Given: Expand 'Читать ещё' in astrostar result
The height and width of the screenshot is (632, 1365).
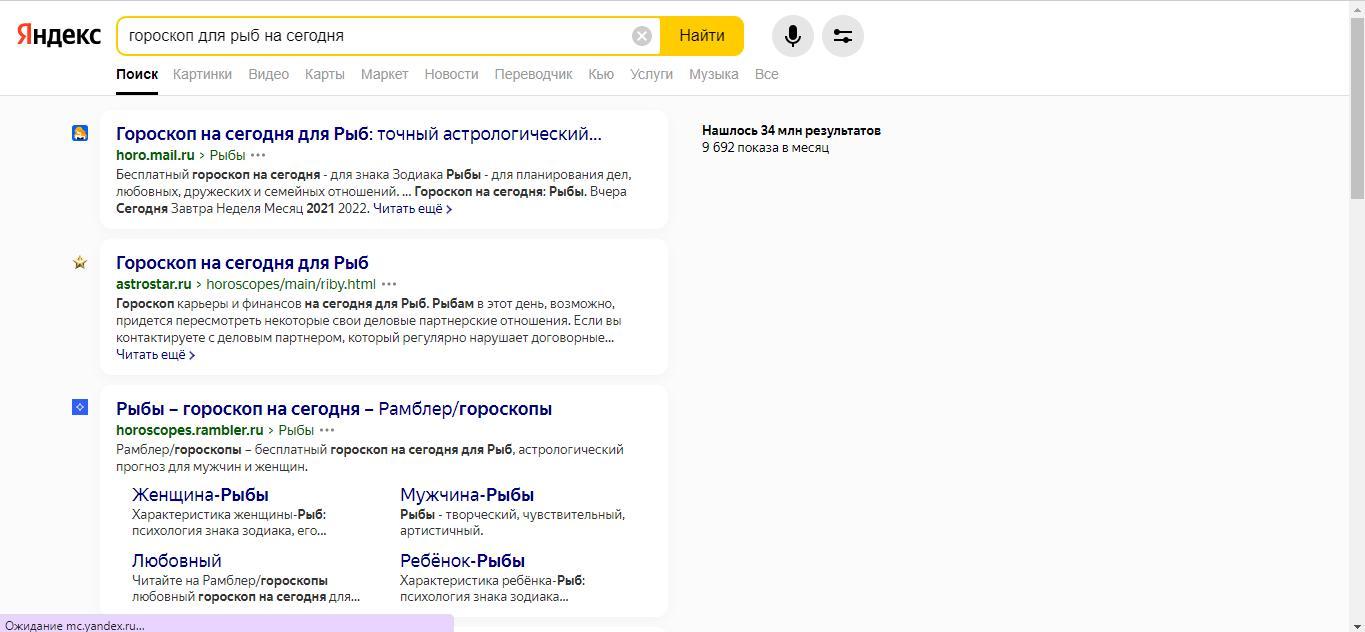Looking at the screenshot, I should coord(155,355).
